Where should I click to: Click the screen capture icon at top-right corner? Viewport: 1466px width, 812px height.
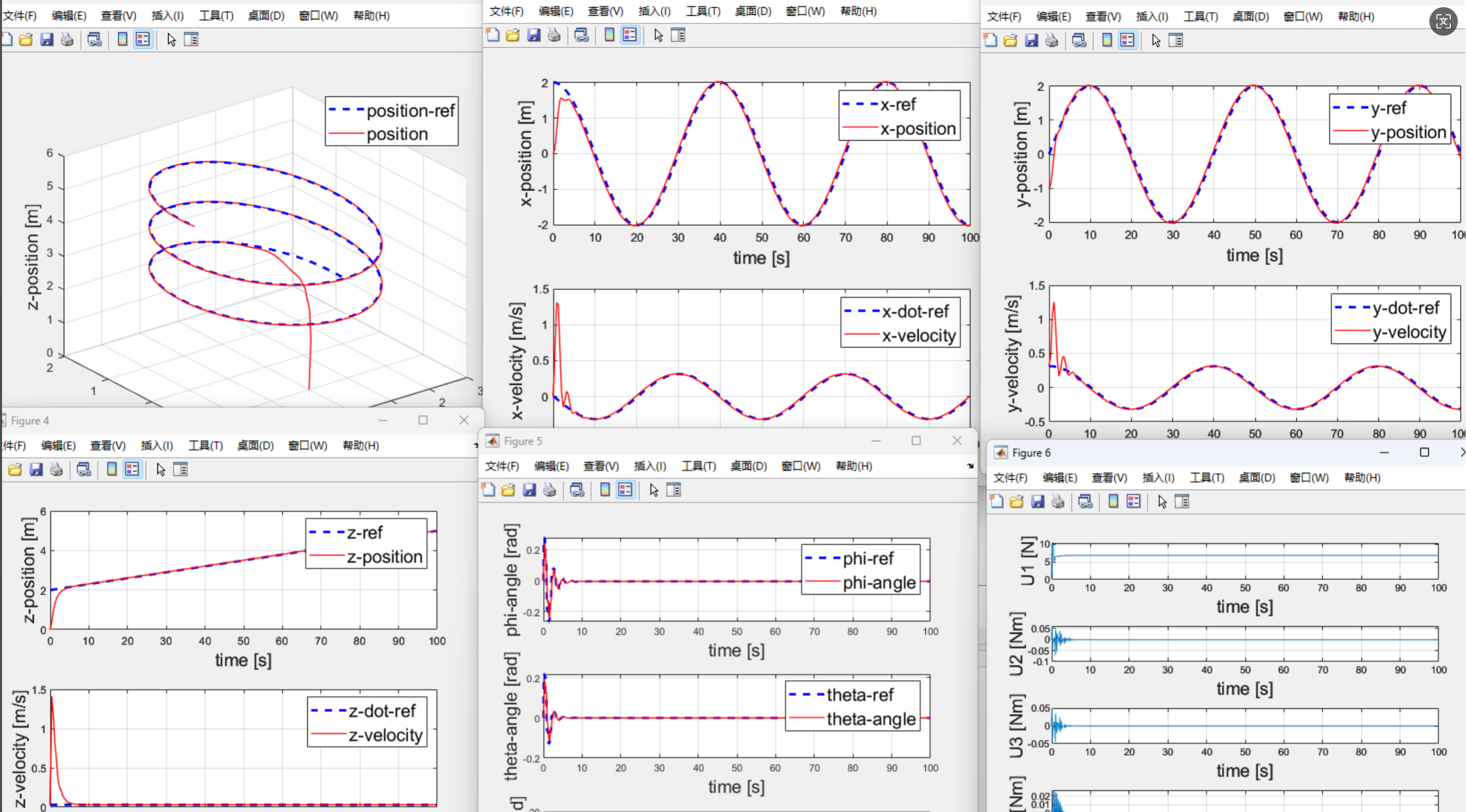(x=1444, y=21)
